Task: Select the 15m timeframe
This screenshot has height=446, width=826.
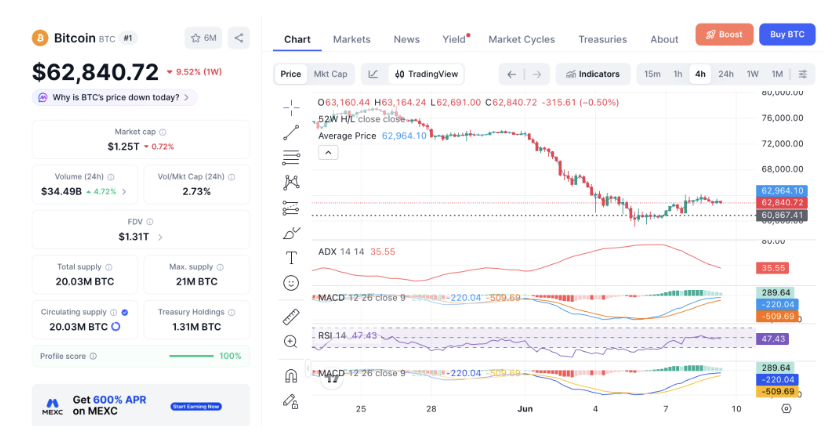Action: pyautogui.click(x=652, y=74)
